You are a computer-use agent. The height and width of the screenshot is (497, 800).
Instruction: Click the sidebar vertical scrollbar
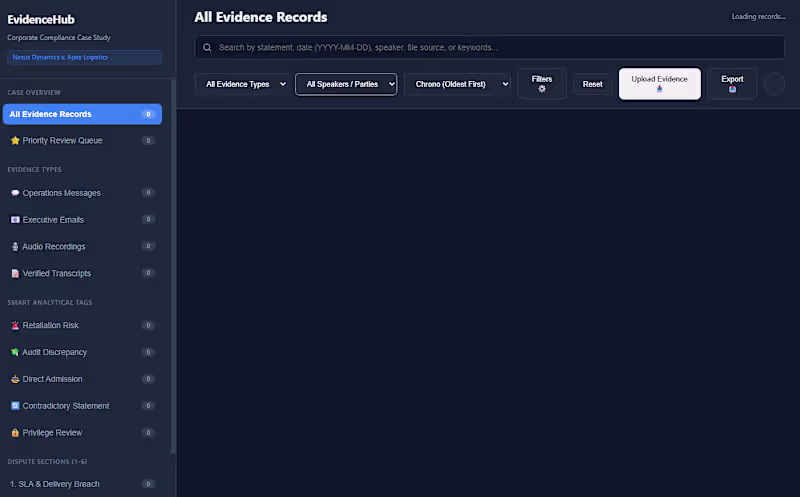(173, 265)
